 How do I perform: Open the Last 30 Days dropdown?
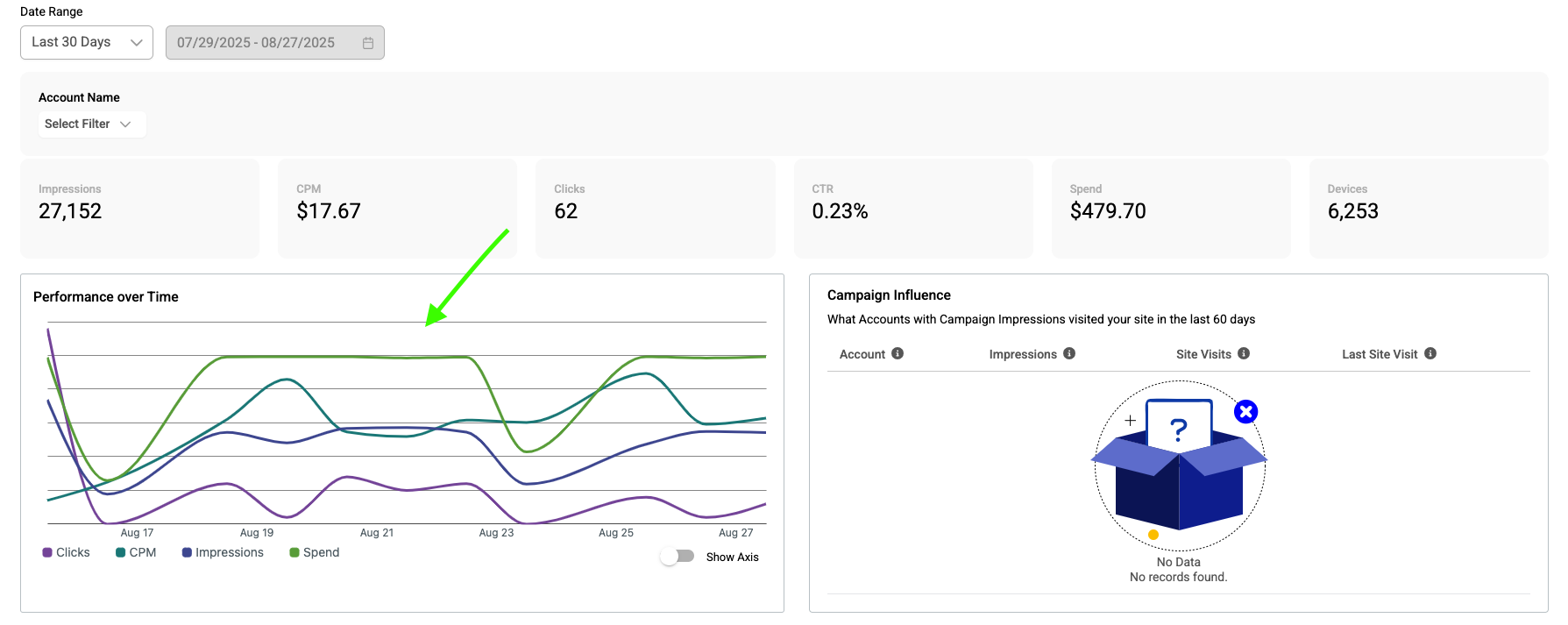[87, 42]
